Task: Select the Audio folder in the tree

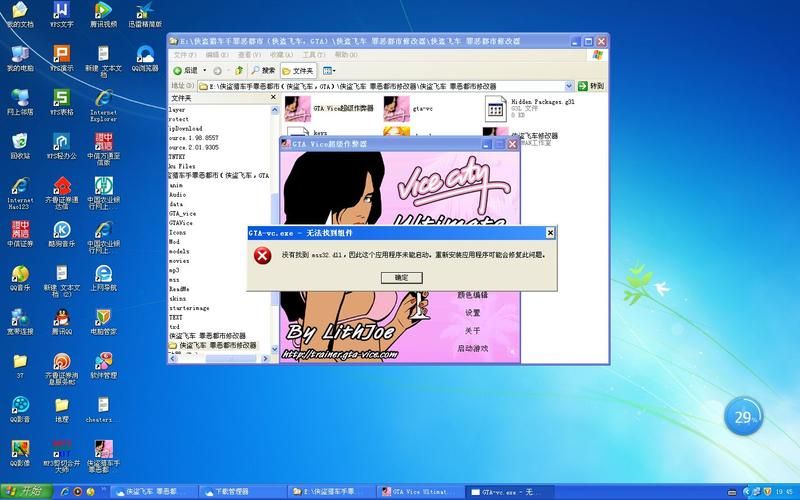Action: click(x=178, y=194)
